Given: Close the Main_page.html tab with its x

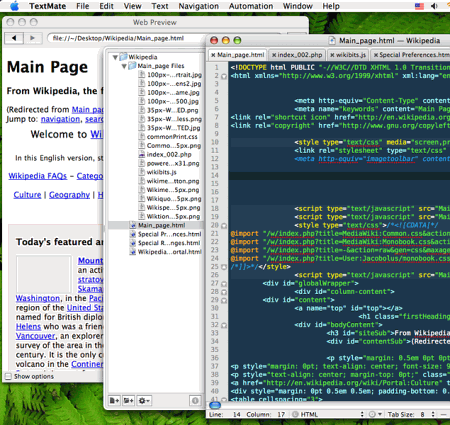Looking at the screenshot, I should coord(213,55).
